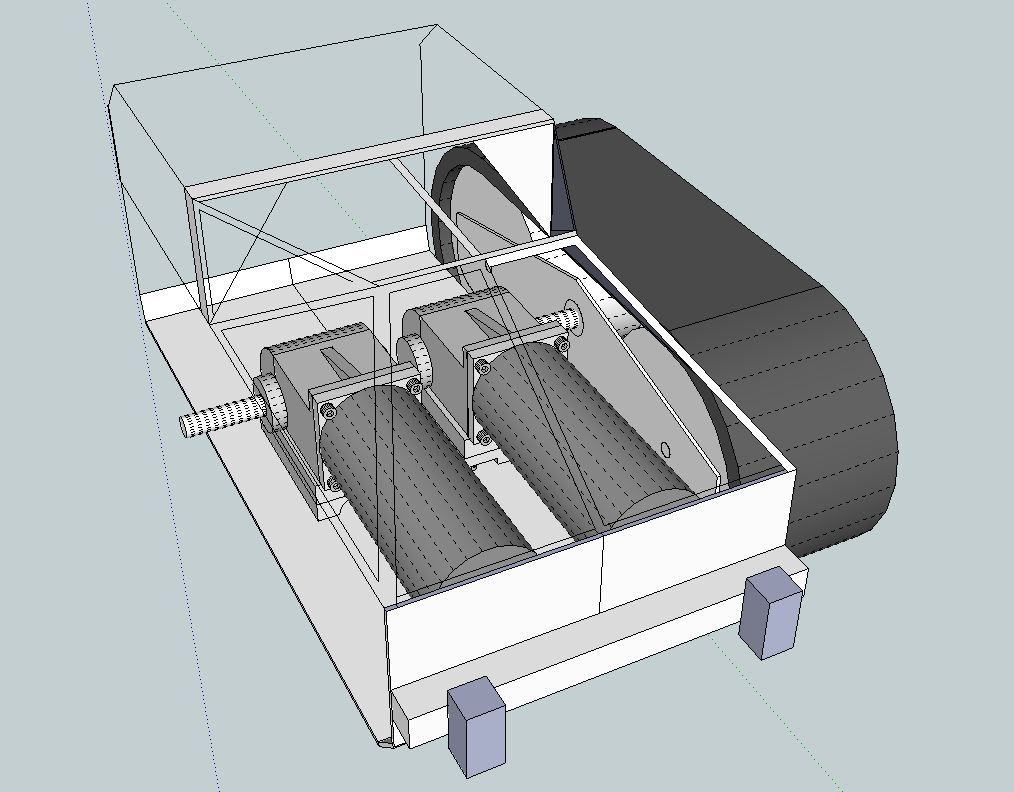The height and width of the screenshot is (792, 1014).
Task: Click the blue foot block at the front
Action: (475, 725)
